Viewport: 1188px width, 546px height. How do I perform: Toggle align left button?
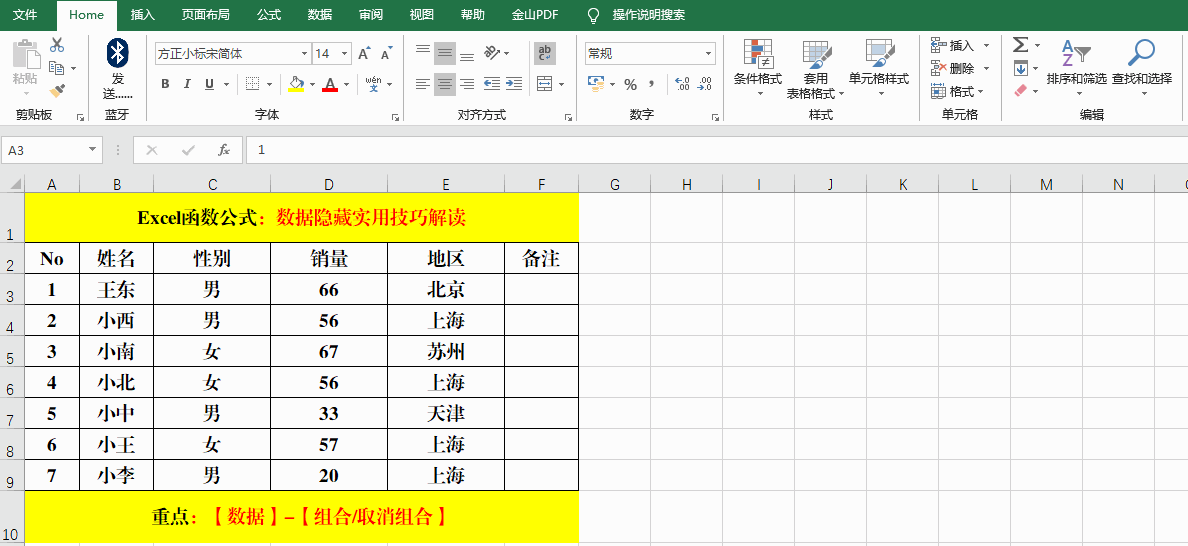point(423,84)
